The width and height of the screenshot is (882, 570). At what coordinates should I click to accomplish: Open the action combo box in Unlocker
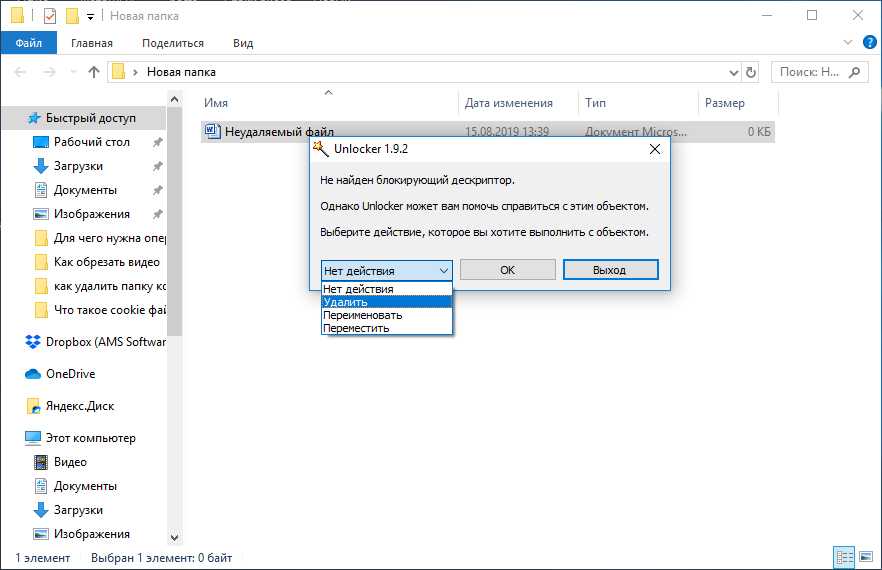click(x=386, y=271)
